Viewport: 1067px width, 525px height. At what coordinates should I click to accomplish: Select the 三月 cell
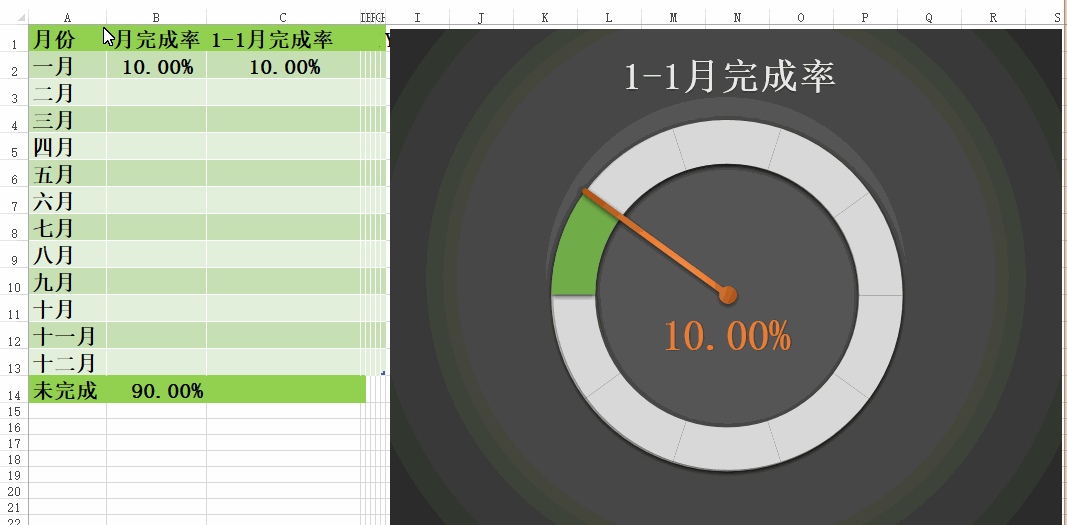[67, 120]
